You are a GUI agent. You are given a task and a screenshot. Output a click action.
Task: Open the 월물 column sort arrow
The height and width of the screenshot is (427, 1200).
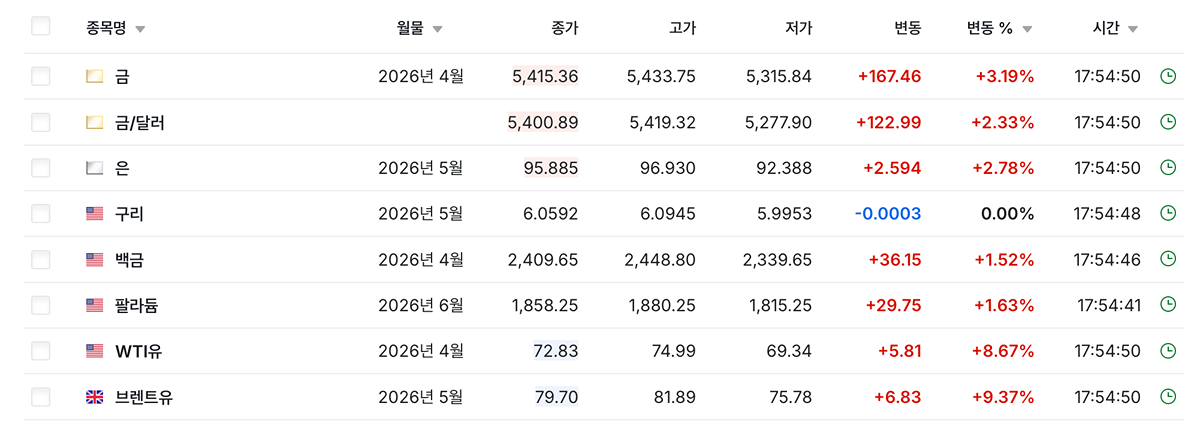(438, 29)
